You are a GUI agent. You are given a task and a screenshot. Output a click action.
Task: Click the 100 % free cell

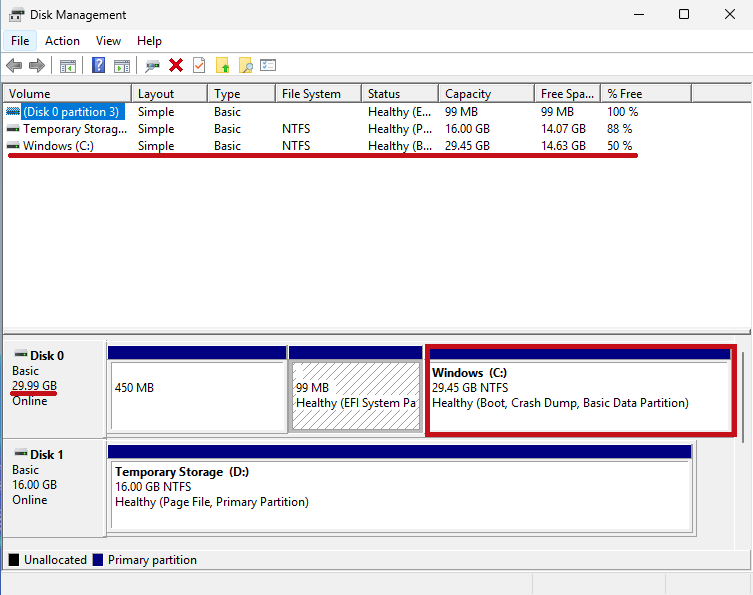(x=622, y=112)
